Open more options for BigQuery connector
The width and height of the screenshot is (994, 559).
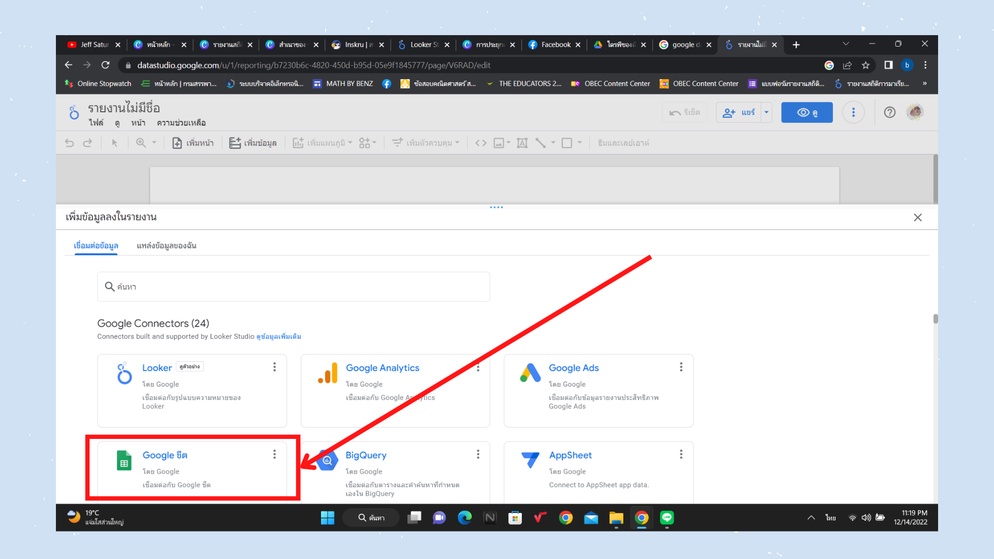478,454
